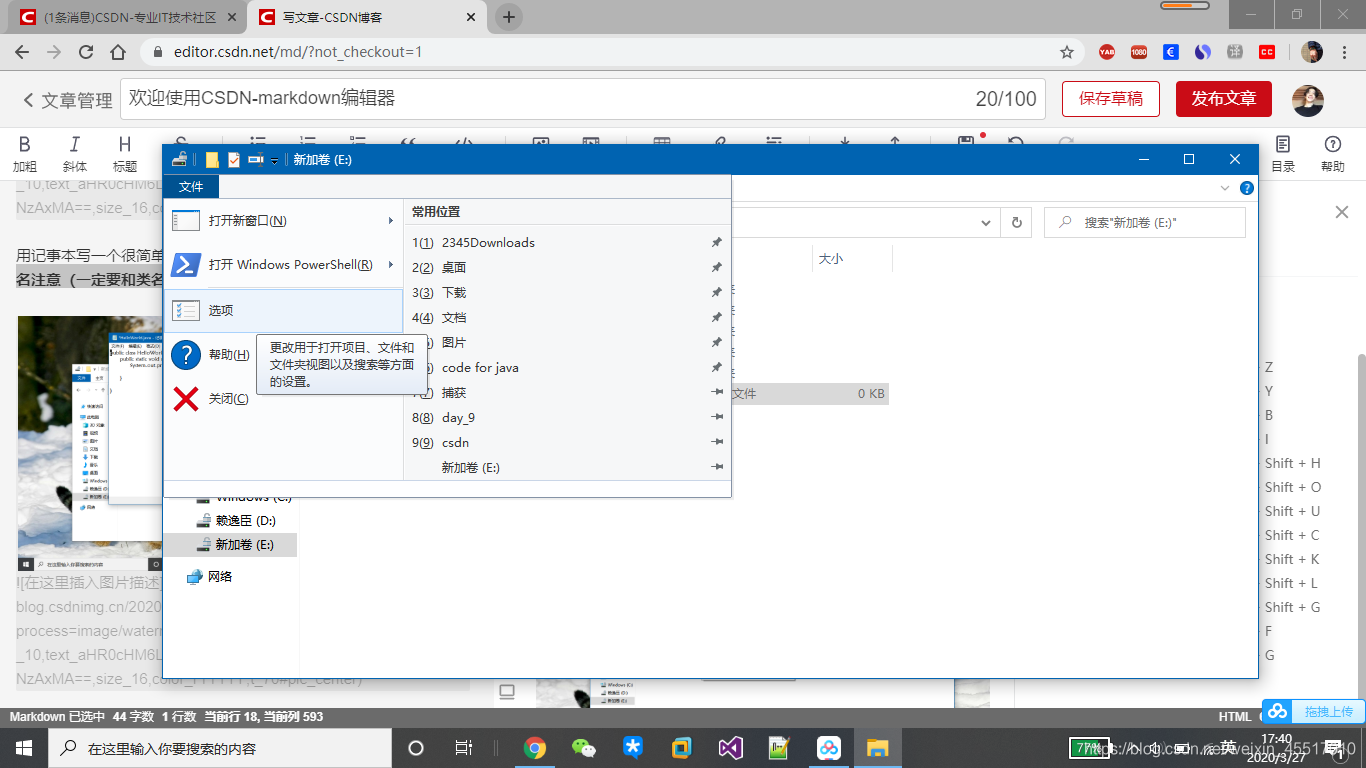Pin csdn to the frequent places list
The width and height of the screenshot is (1366, 768).
(716, 442)
